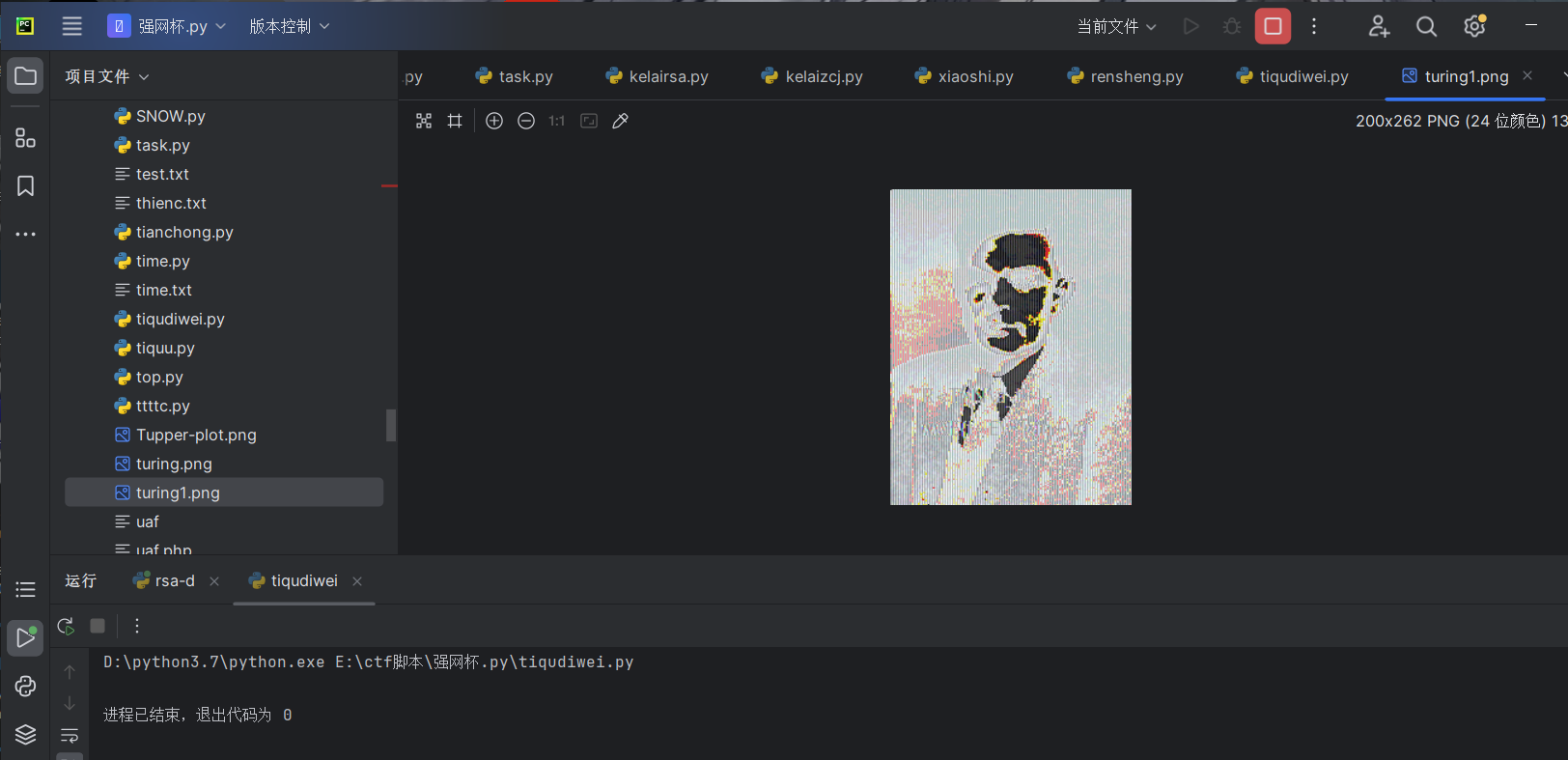This screenshot has width=1568, height=760.
Task: Zoom out of the image
Action: click(x=526, y=121)
